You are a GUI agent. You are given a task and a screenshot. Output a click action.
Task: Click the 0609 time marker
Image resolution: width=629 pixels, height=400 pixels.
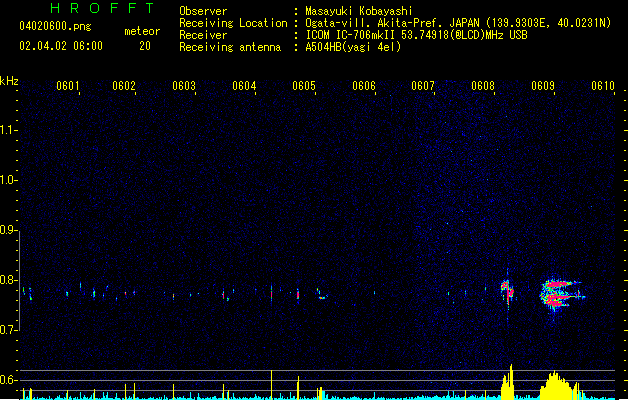pos(543,86)
